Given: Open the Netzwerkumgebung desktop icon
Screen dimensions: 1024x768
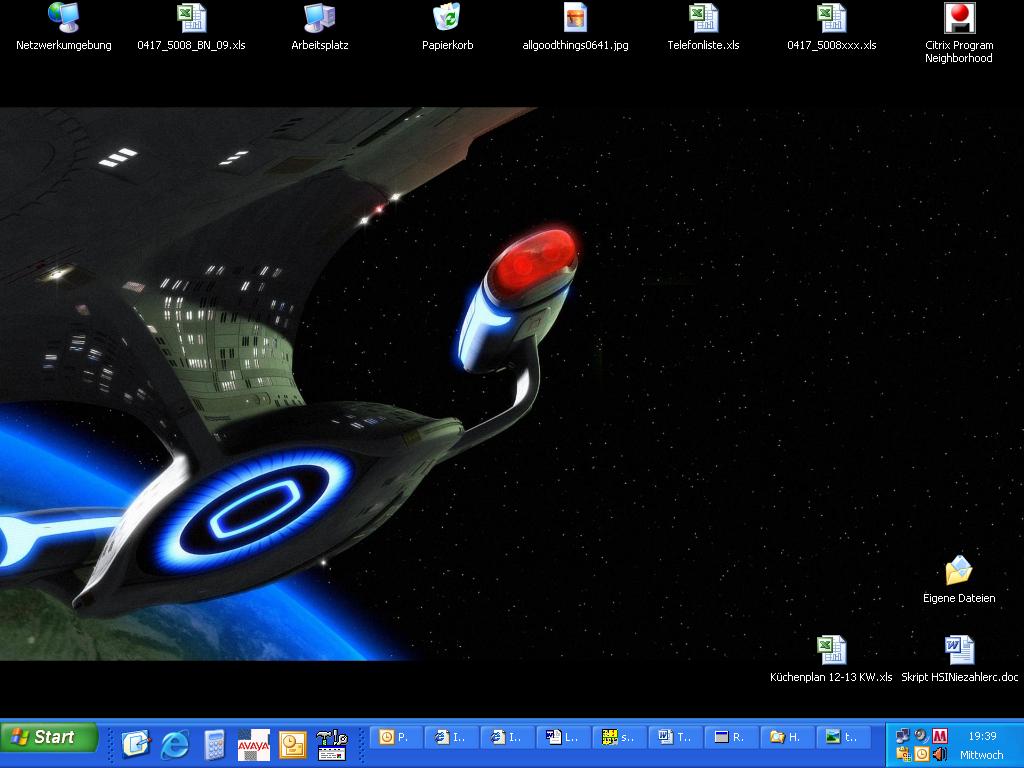Looking at the screenshot, I should 63,18.
